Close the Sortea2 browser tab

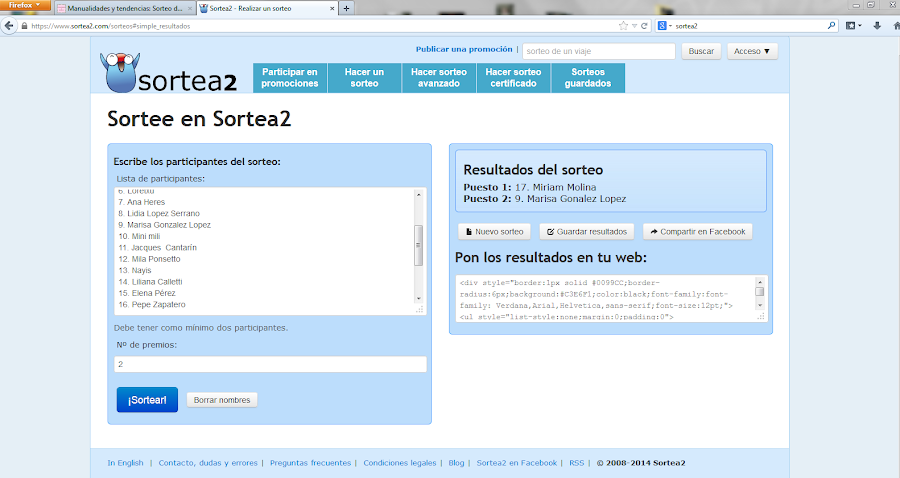coord(332,9)
